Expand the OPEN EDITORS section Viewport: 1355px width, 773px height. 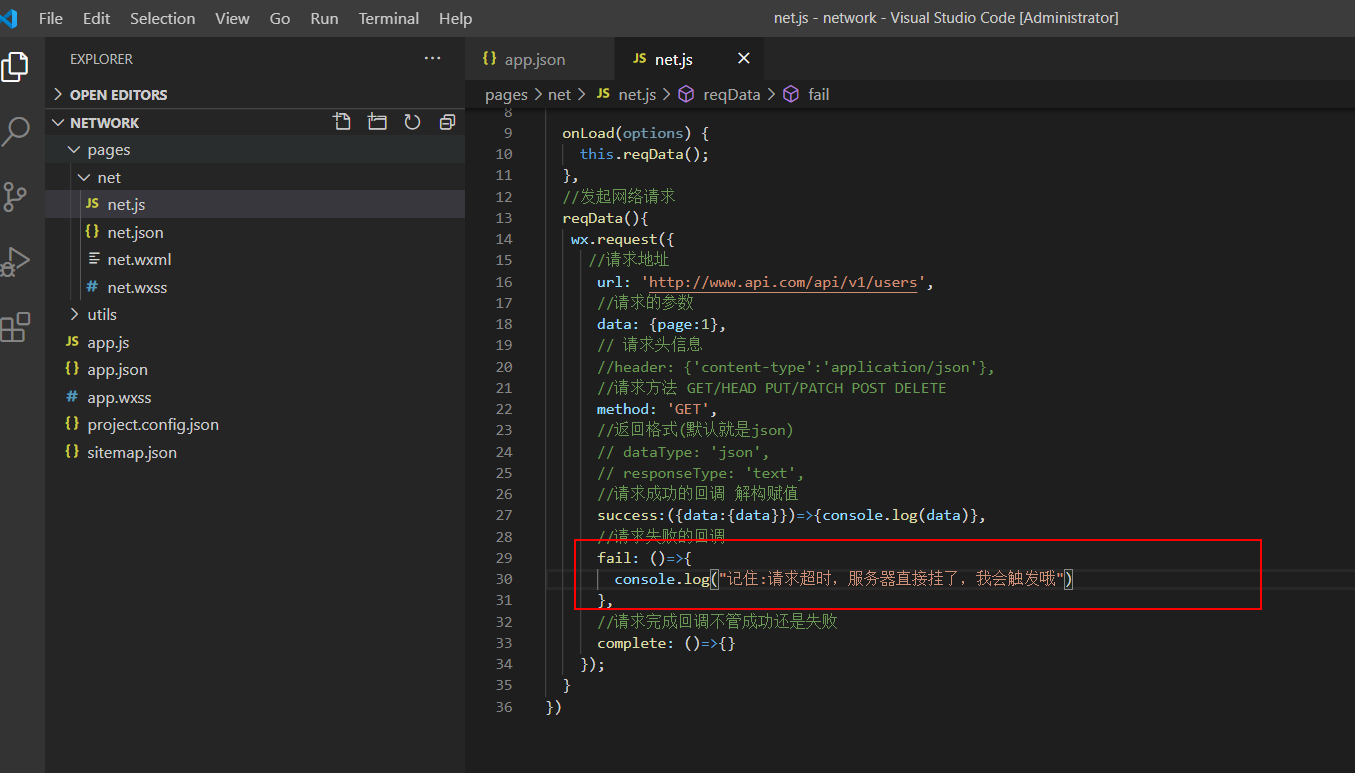coord(255,94)
